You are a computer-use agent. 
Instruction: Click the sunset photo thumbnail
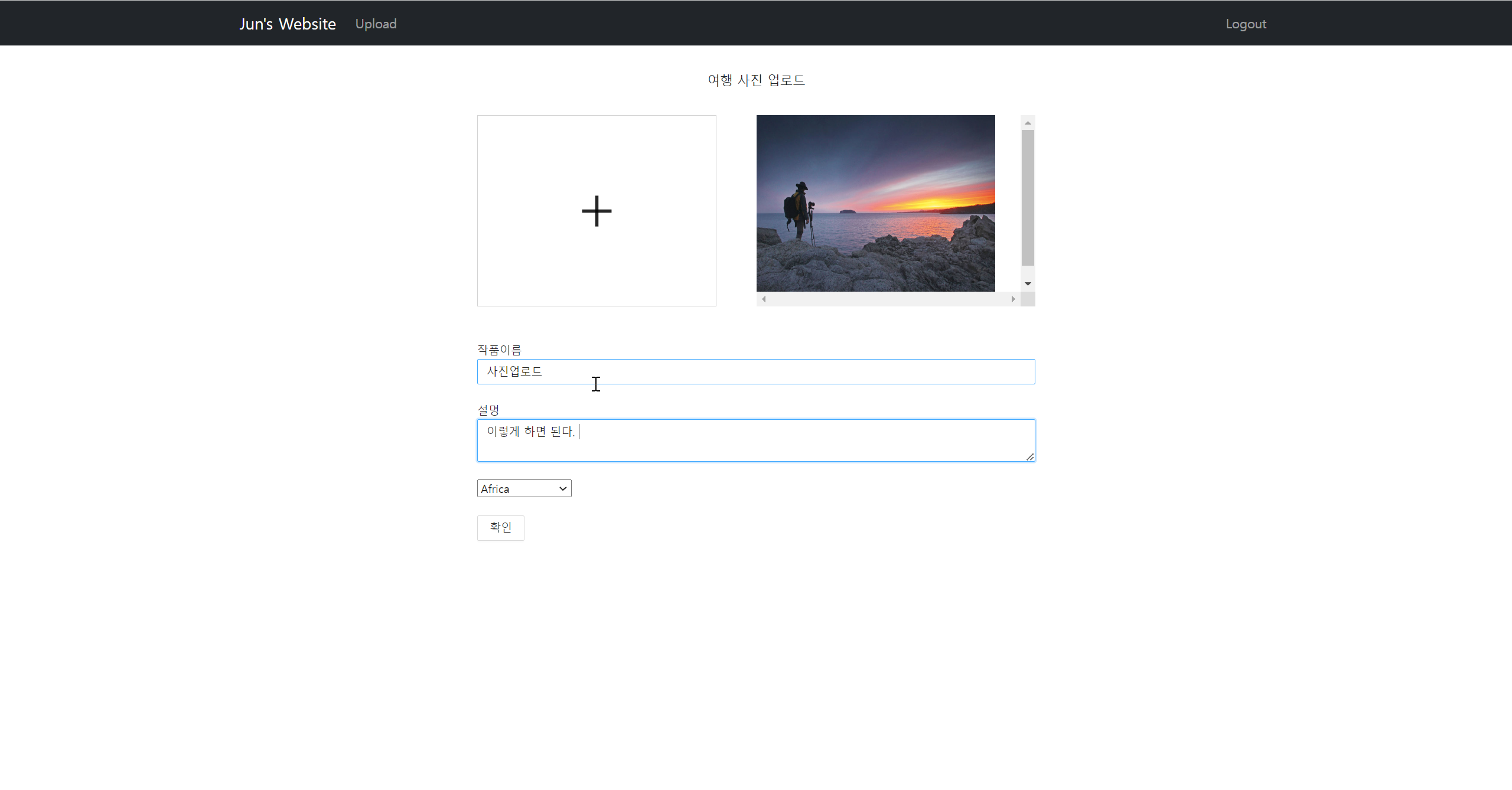point(875,203)
